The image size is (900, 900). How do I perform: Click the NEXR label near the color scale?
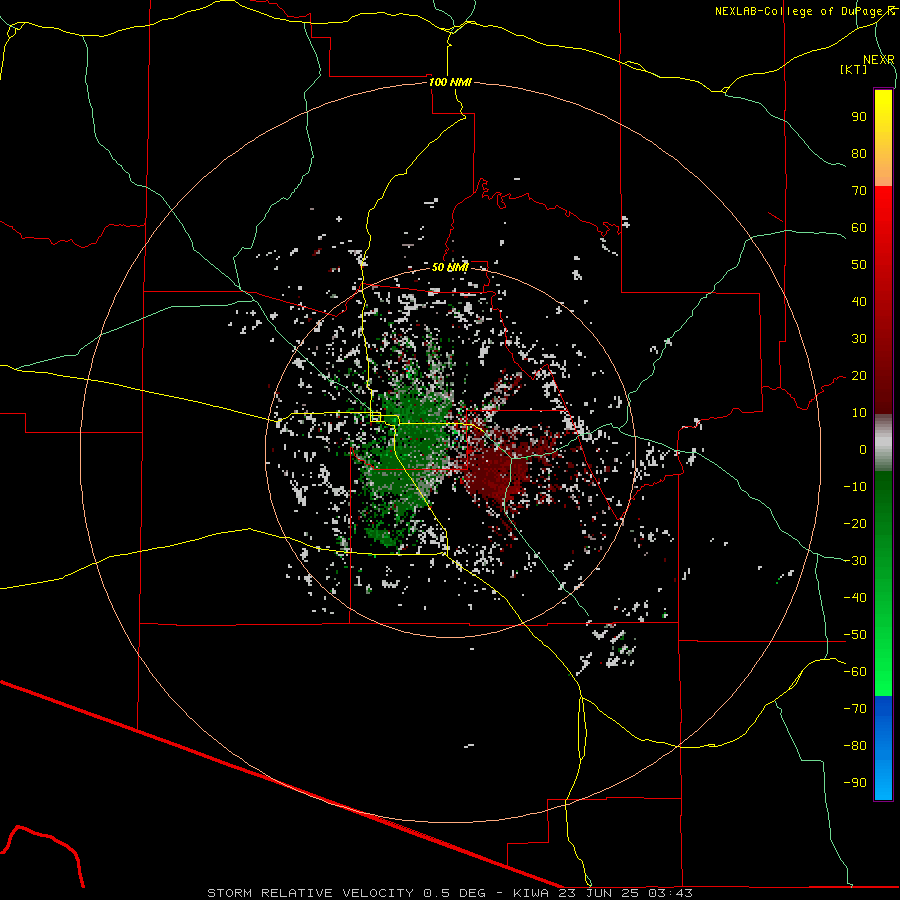pos(879,60)
